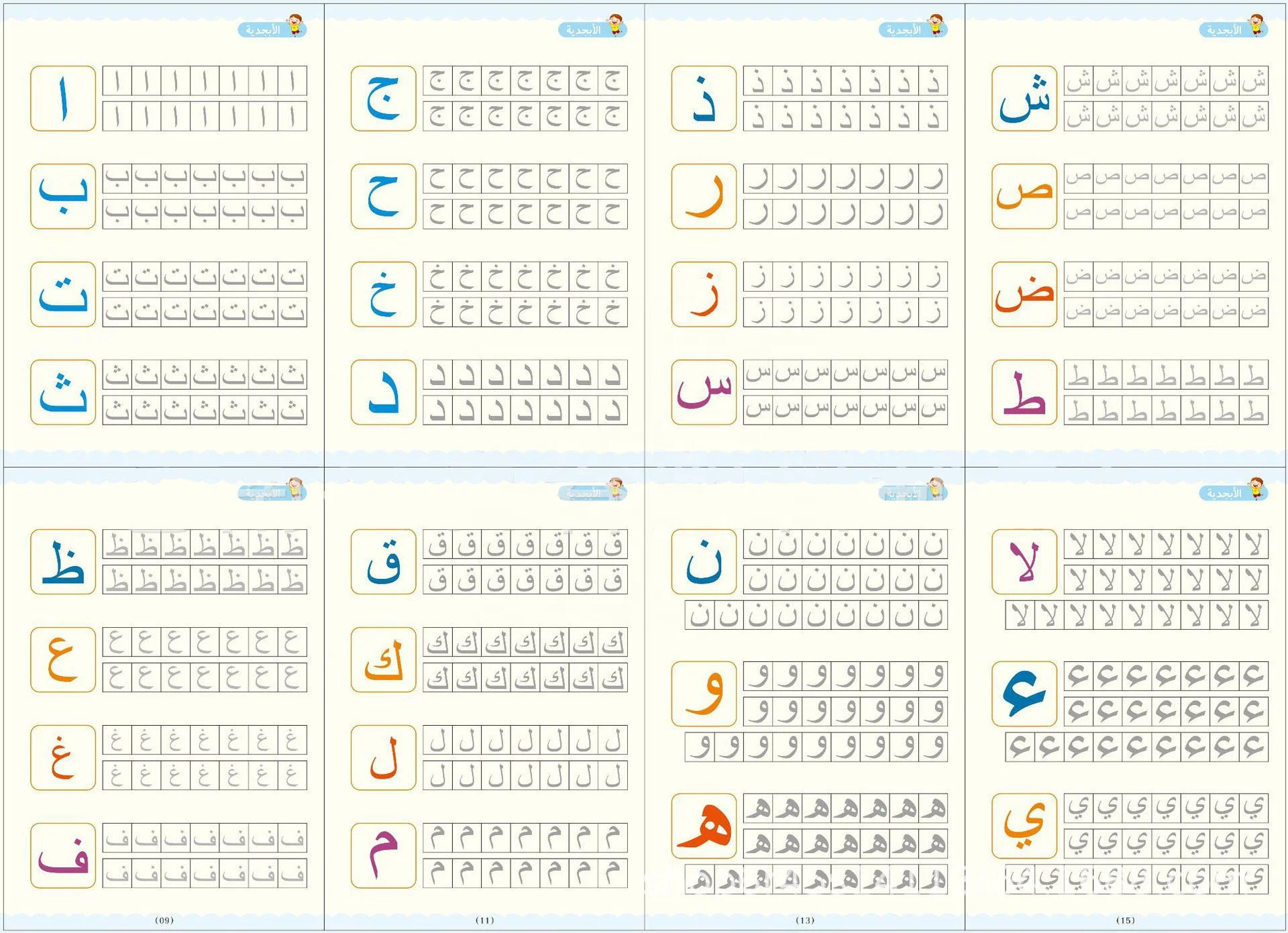Viewport: 1288px width, 933px height.
Task: Click the page number (09)
Action: coord(164,920)
